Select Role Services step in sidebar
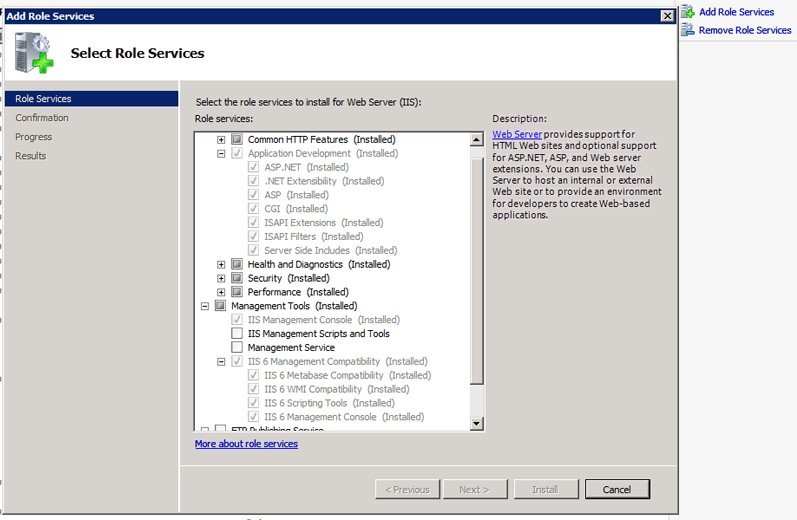The height and width of the screenshot is (520, 797). [91, 99]
